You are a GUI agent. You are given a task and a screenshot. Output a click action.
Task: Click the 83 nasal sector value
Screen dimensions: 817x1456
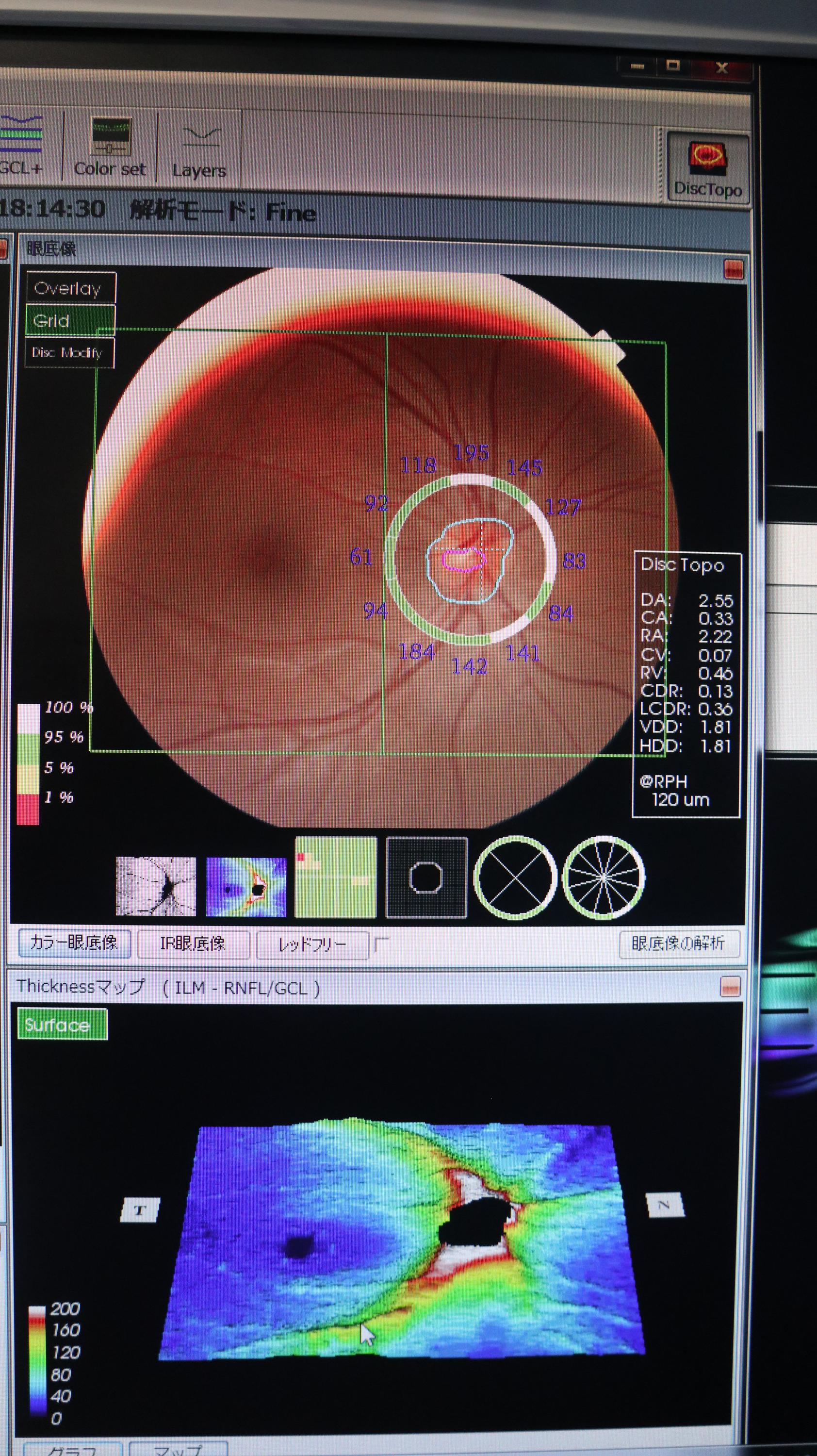[574, 561]
